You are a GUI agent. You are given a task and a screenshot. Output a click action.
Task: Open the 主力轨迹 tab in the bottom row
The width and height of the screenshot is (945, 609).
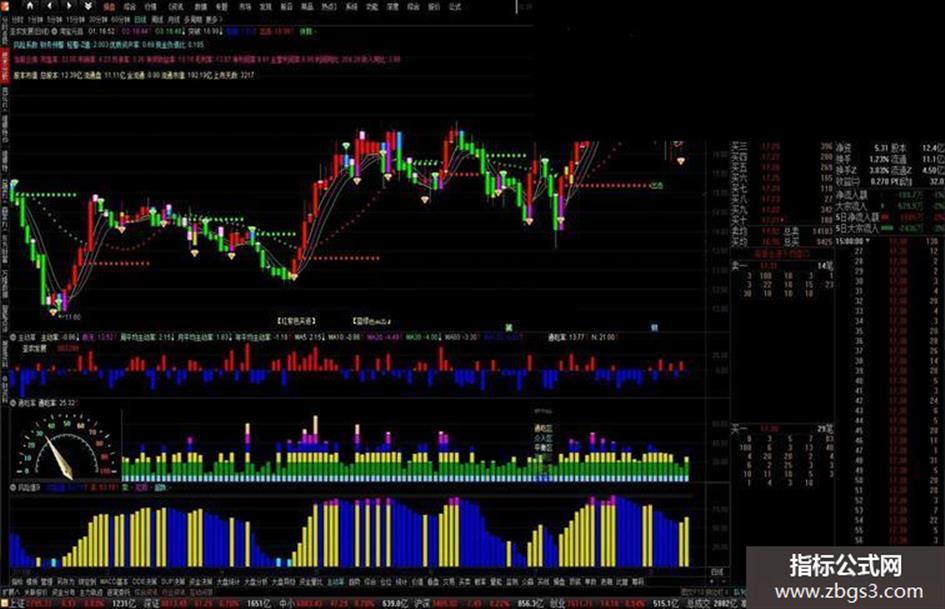point(91,593)
